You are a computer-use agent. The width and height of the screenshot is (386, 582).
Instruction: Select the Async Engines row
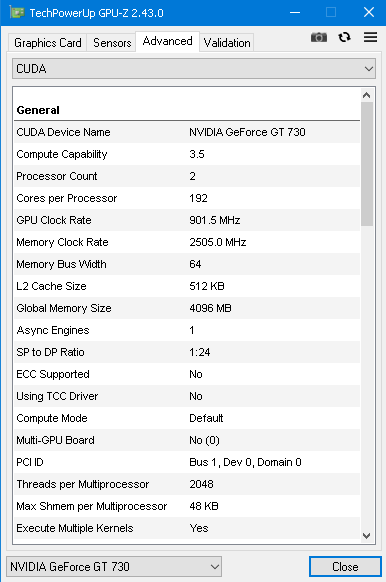pyautogui.click(x=187, y=330)
